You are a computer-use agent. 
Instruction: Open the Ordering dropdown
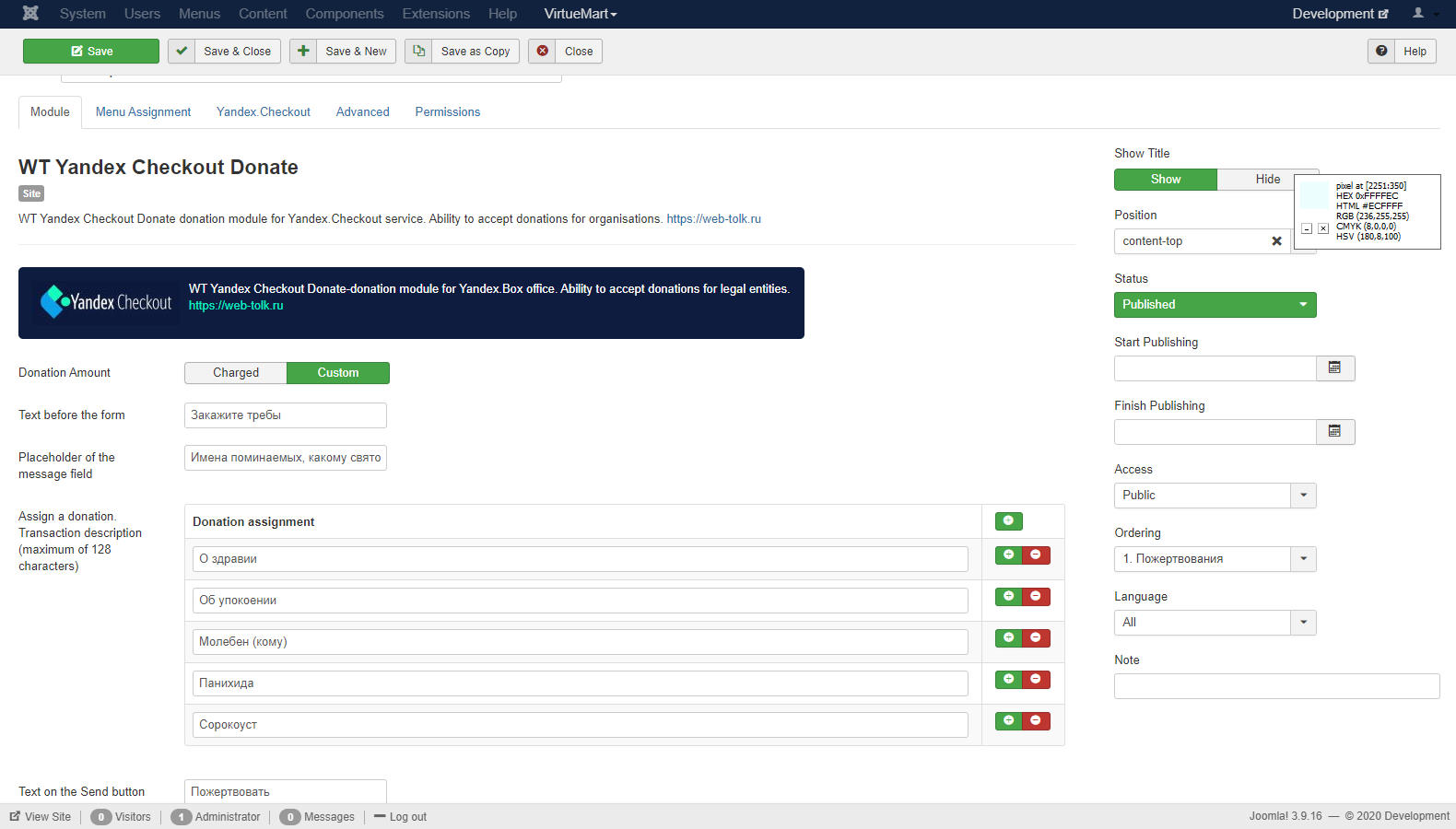click(x=1215, y=559)
